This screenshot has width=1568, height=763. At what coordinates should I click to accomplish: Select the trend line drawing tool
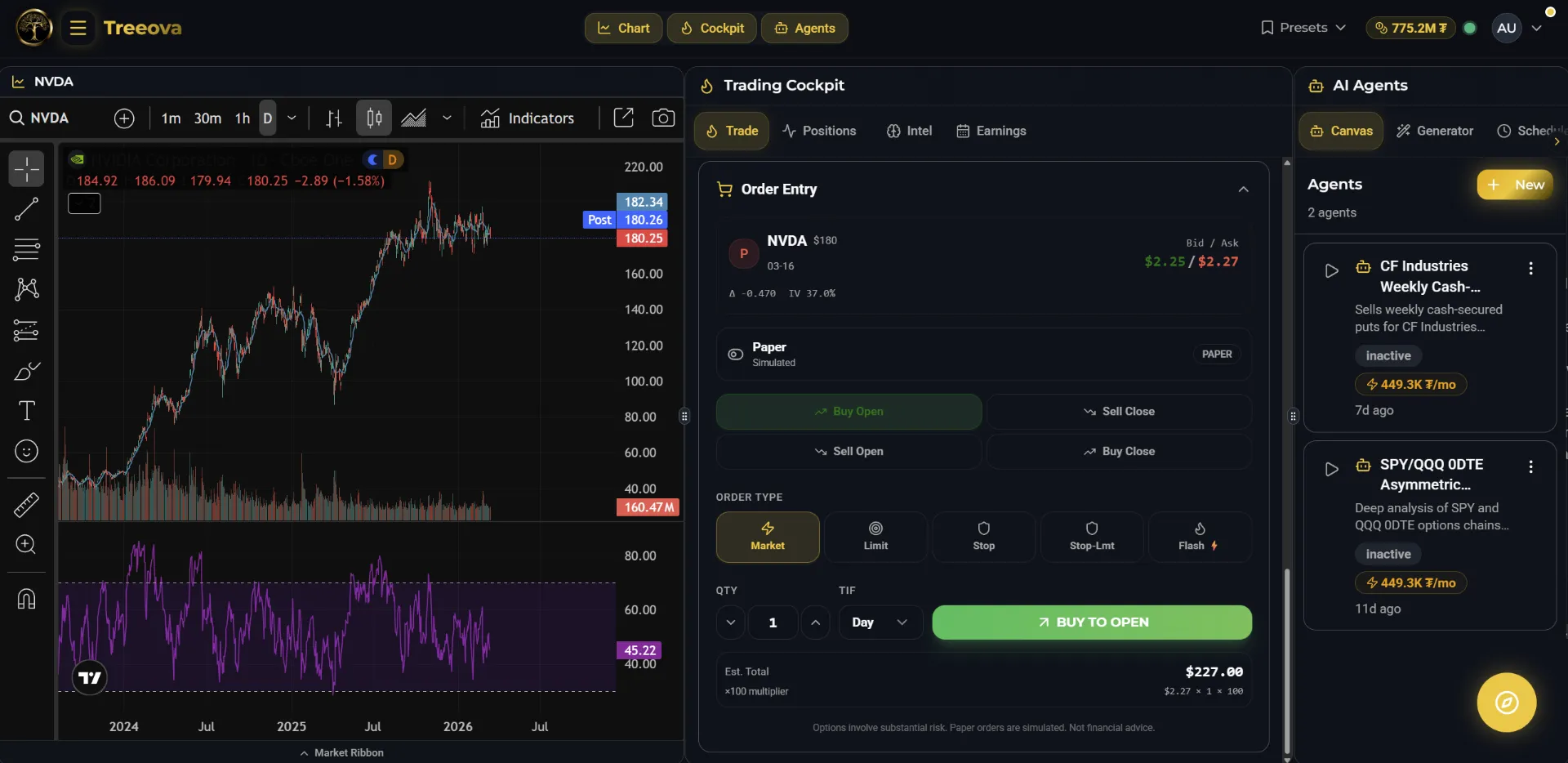point(26,209)
